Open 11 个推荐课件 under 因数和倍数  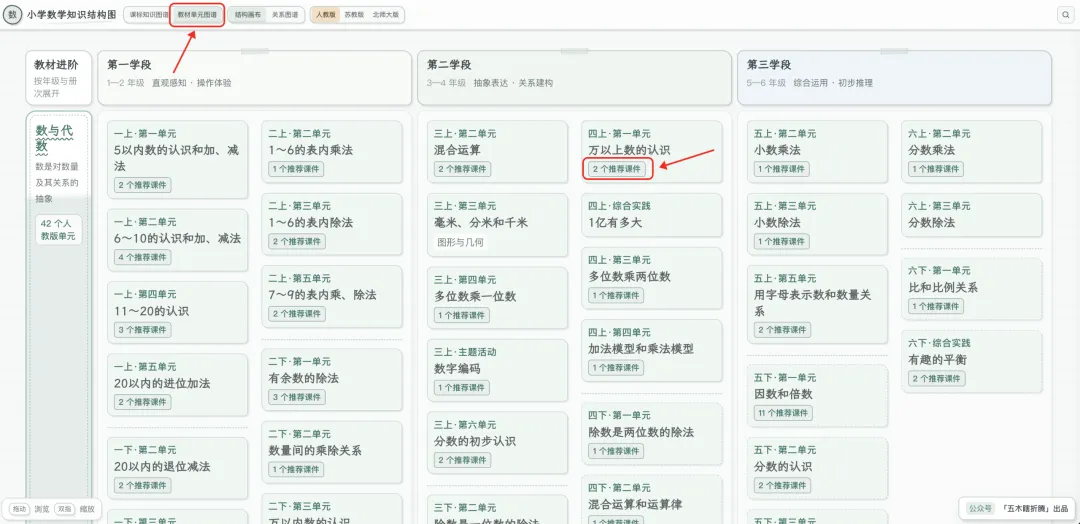[784, 413]
